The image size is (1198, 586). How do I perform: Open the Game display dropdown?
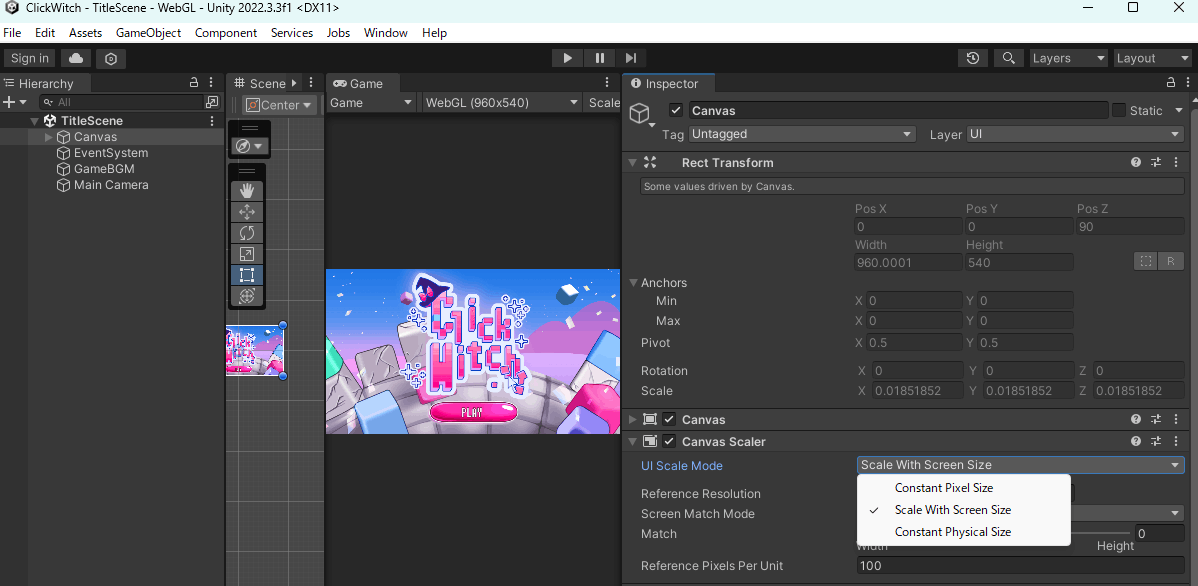(371, 102)
